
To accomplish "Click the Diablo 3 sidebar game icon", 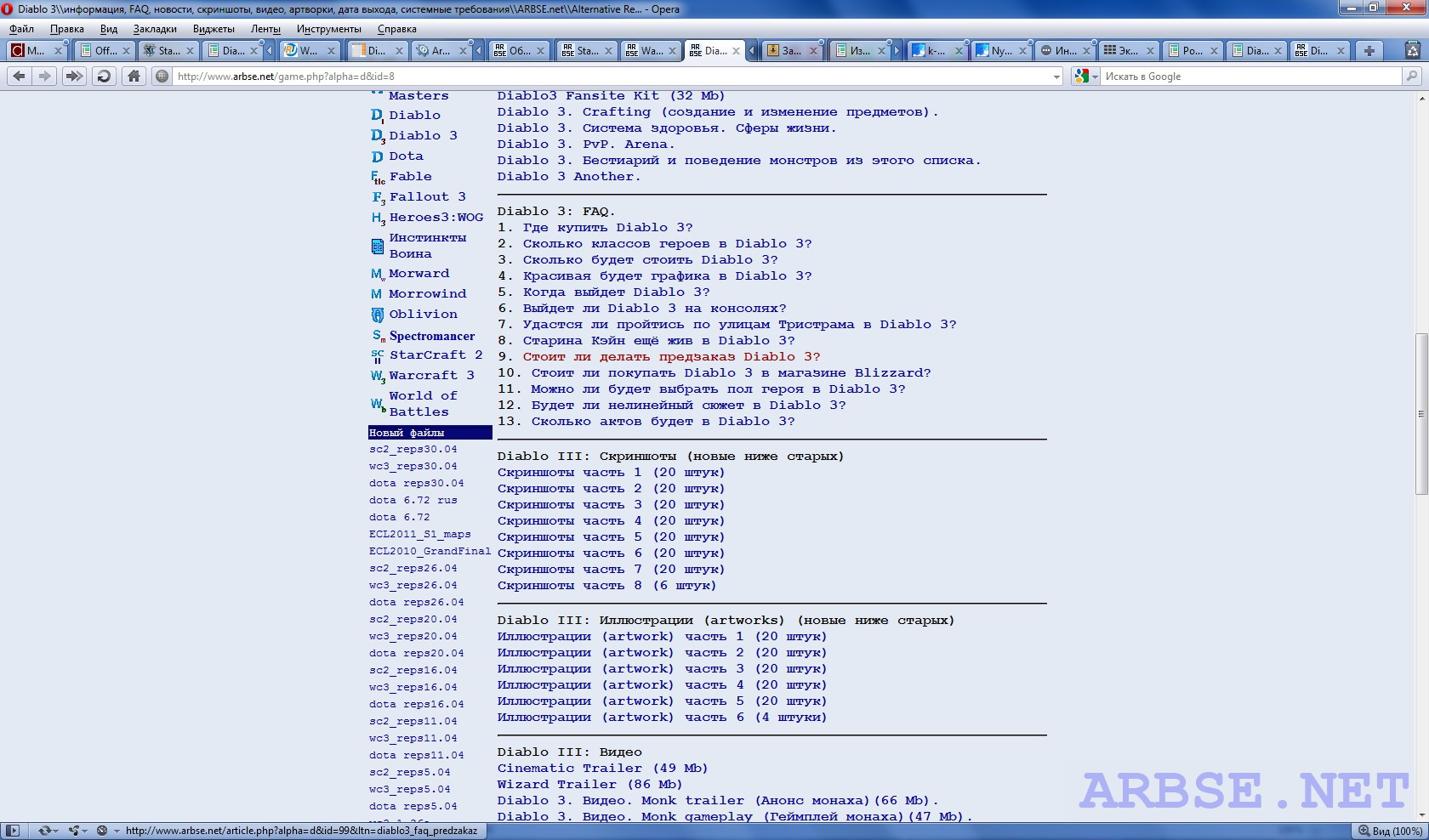I will [x=378, y=136].
